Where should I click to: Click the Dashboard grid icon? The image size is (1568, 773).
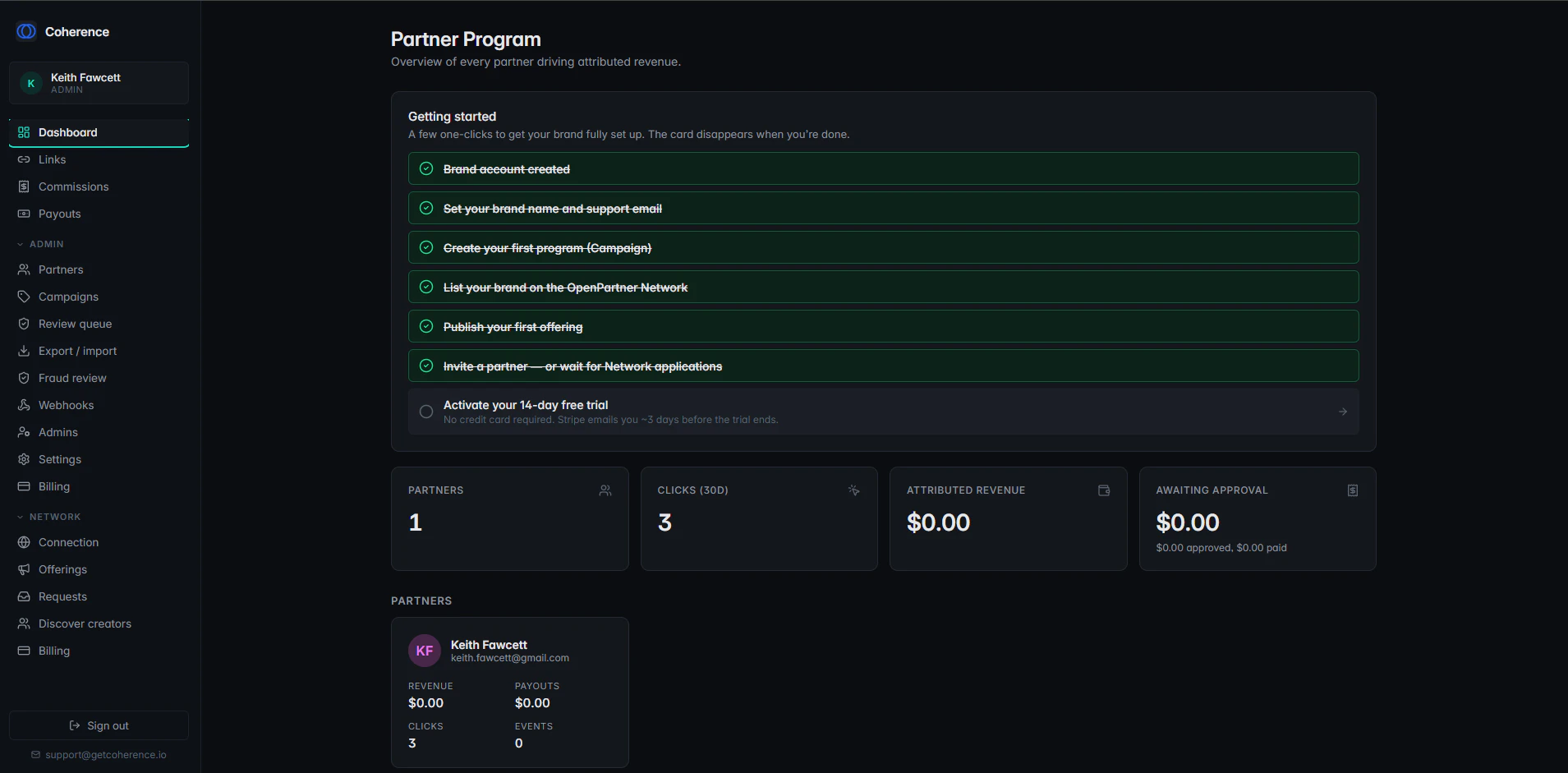(x=24, y=132)
